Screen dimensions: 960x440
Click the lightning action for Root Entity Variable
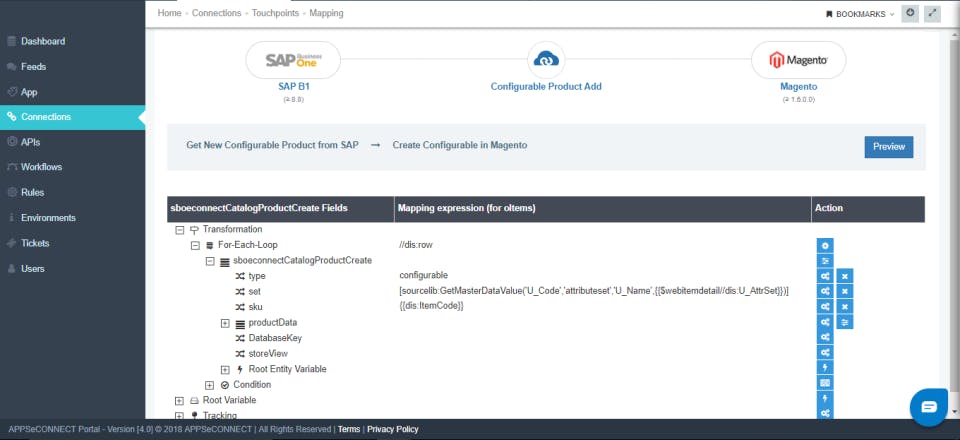(825, 368)
